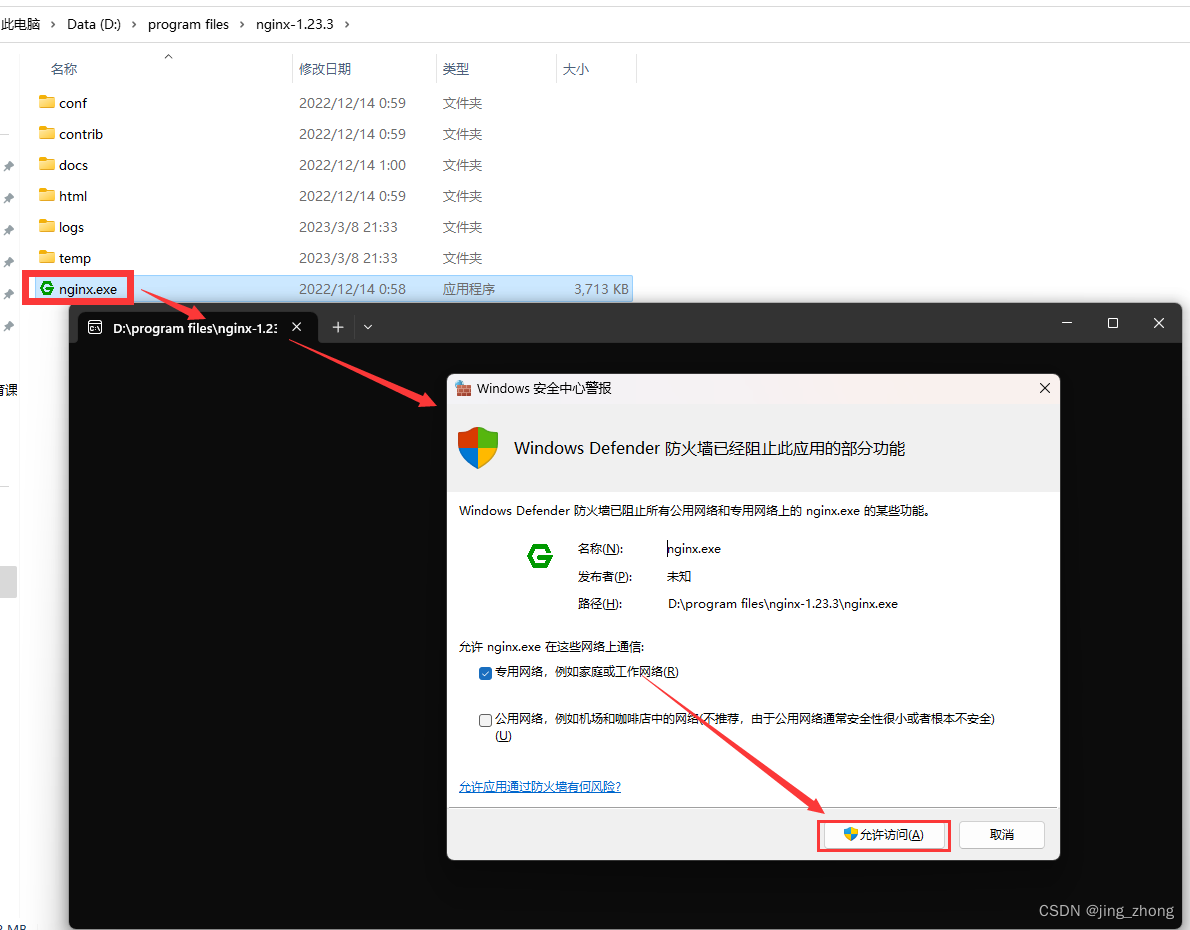Viewport: 1190px width, 930px height.
Task: Select the temp folder name
Action: pyautogui.click(x=74, y=258)
